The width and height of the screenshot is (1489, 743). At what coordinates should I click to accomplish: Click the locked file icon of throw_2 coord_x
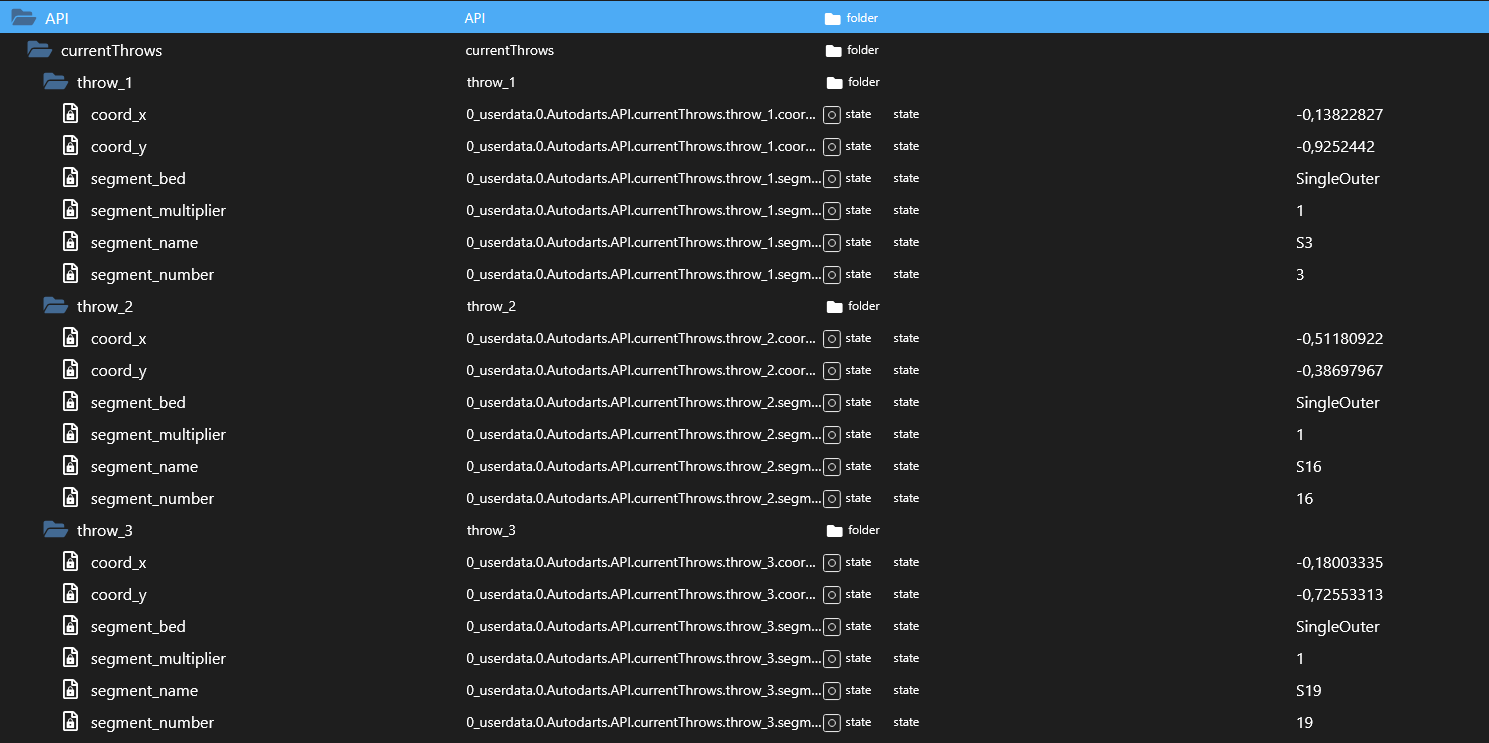pyautogui.click(x=70, y=338)
